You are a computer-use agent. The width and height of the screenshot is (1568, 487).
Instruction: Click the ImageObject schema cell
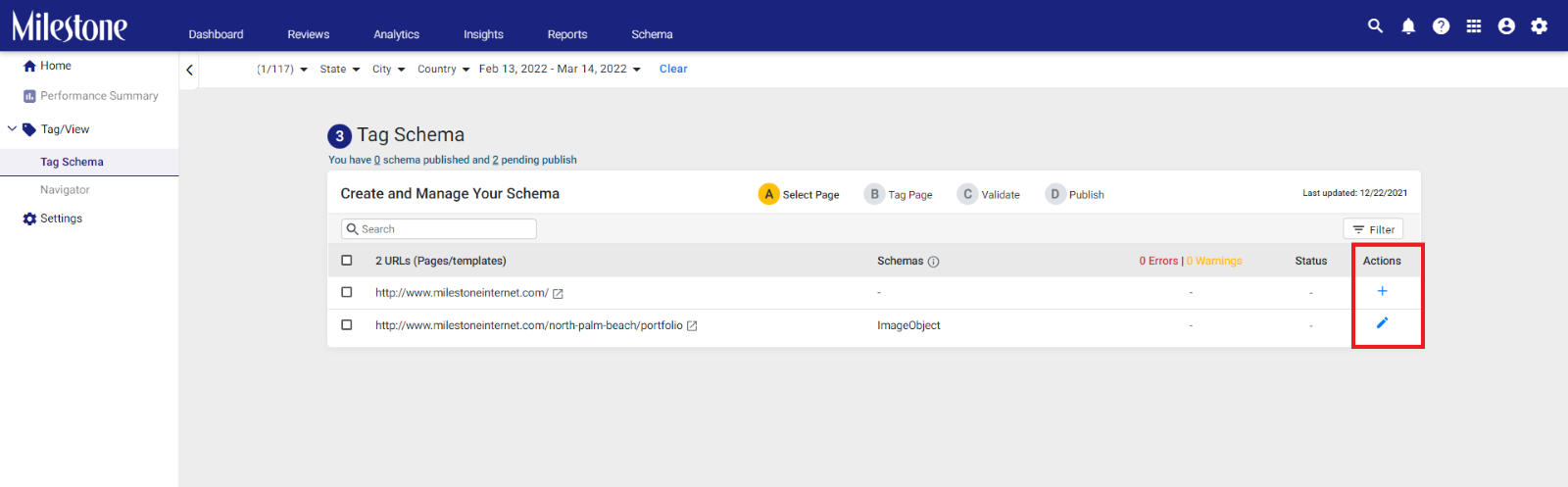point(908,325)
